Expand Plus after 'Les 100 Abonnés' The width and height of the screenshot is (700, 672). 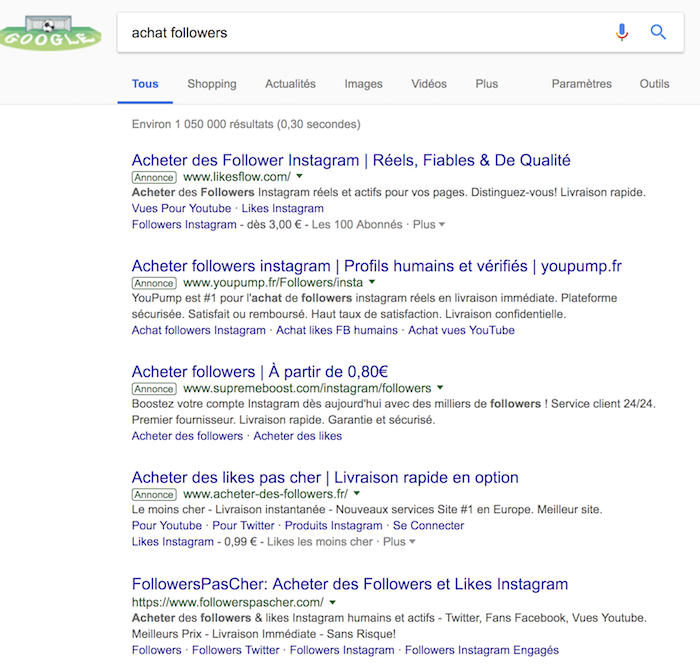(x=429, y=225)
